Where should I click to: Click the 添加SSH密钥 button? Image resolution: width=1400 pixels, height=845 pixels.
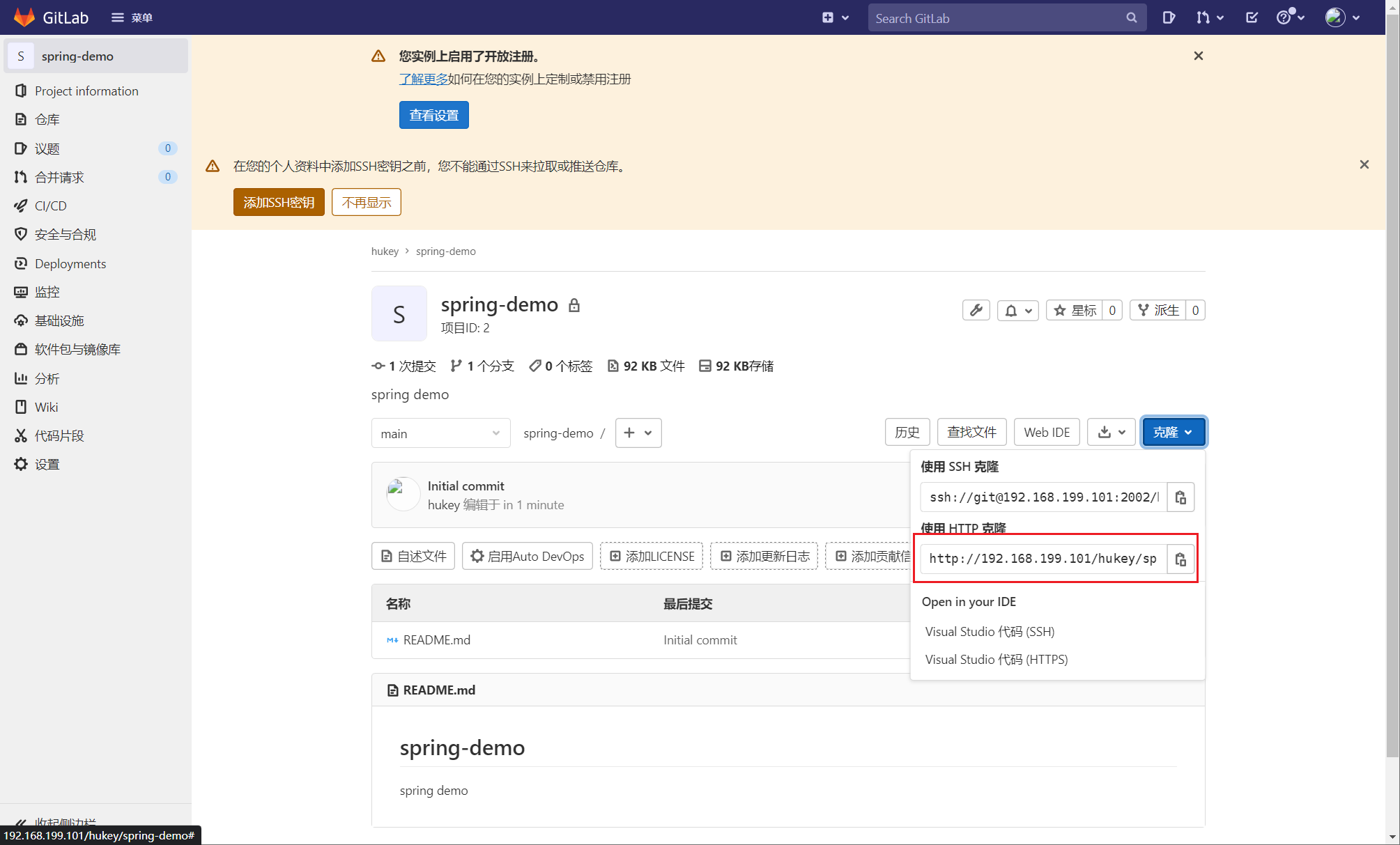point(279,202)
